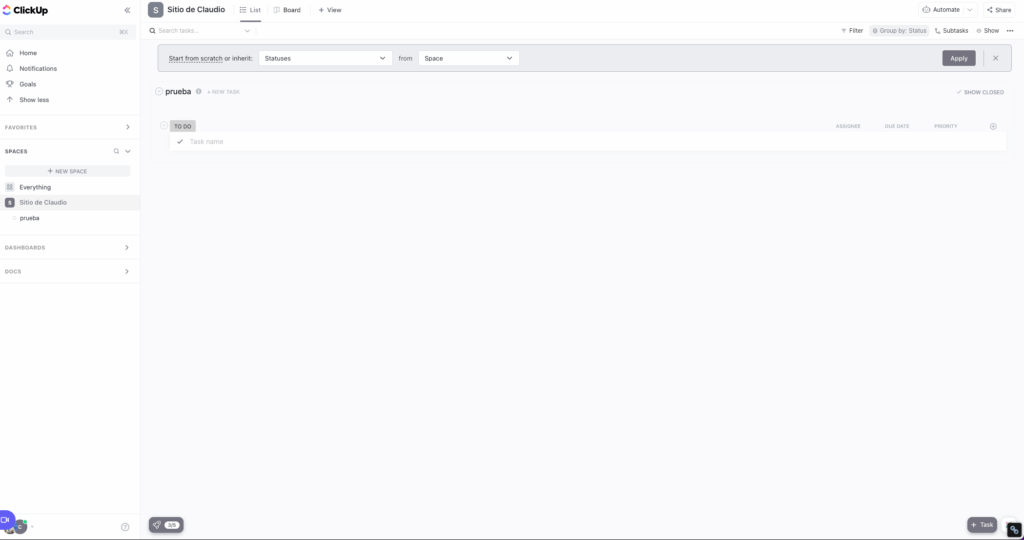Viewport: 1024px width, 540px height.
Task: Add a column with plus icon
Action: [x=993, y=126]
